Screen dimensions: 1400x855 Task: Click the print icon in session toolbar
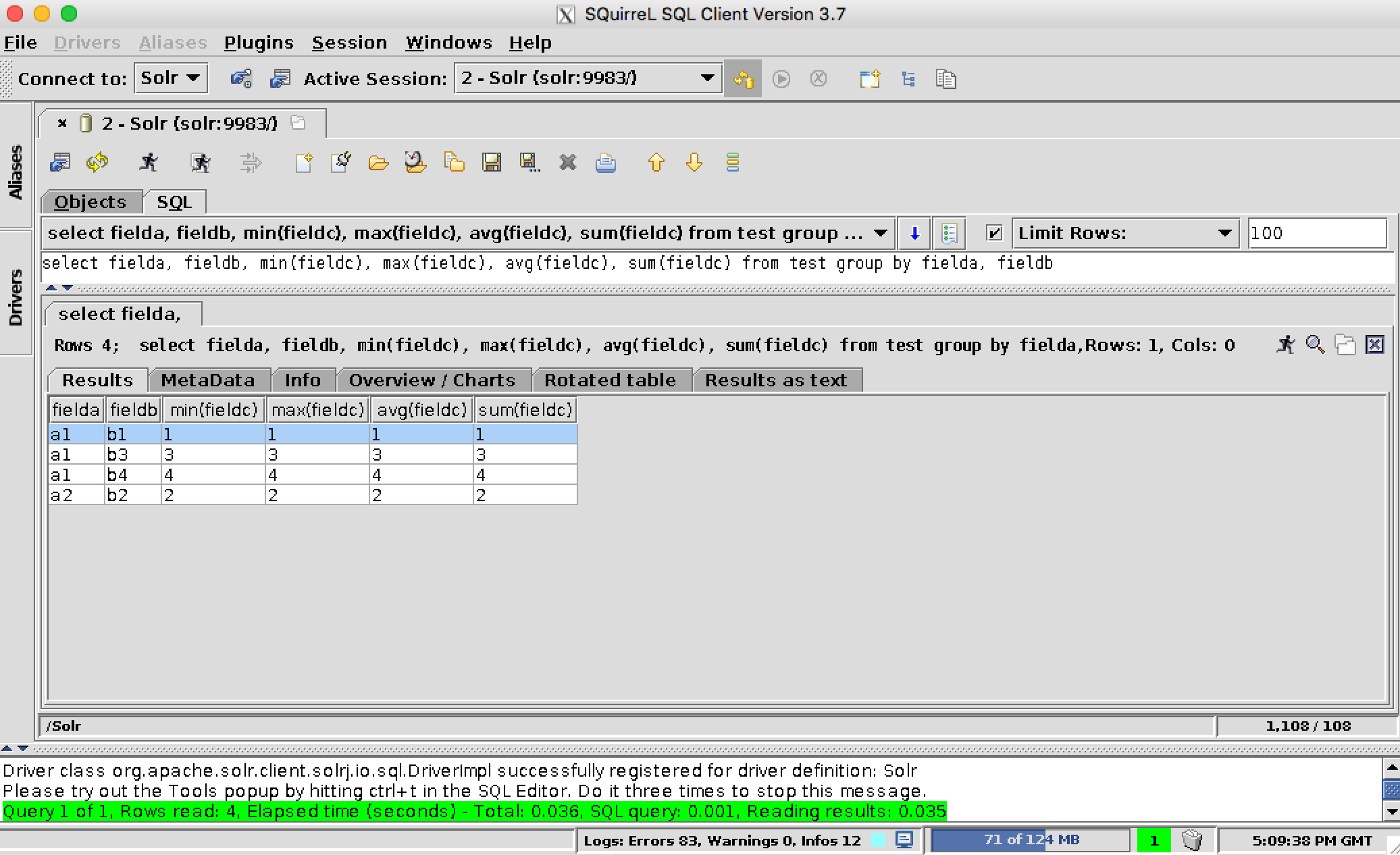(605, 163)
